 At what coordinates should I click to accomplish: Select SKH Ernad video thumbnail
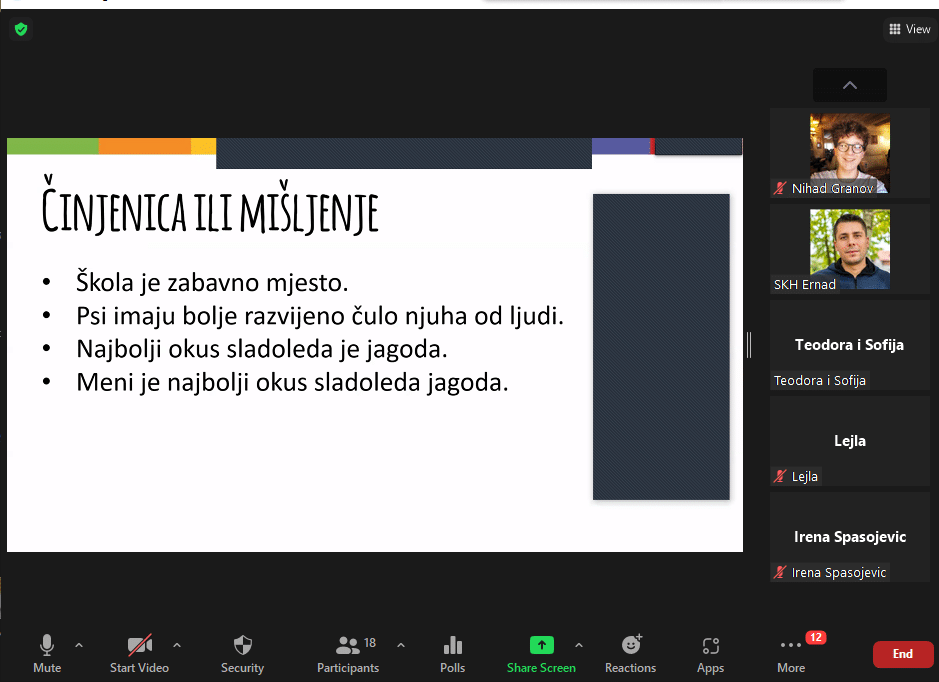(x=849, y=248)
